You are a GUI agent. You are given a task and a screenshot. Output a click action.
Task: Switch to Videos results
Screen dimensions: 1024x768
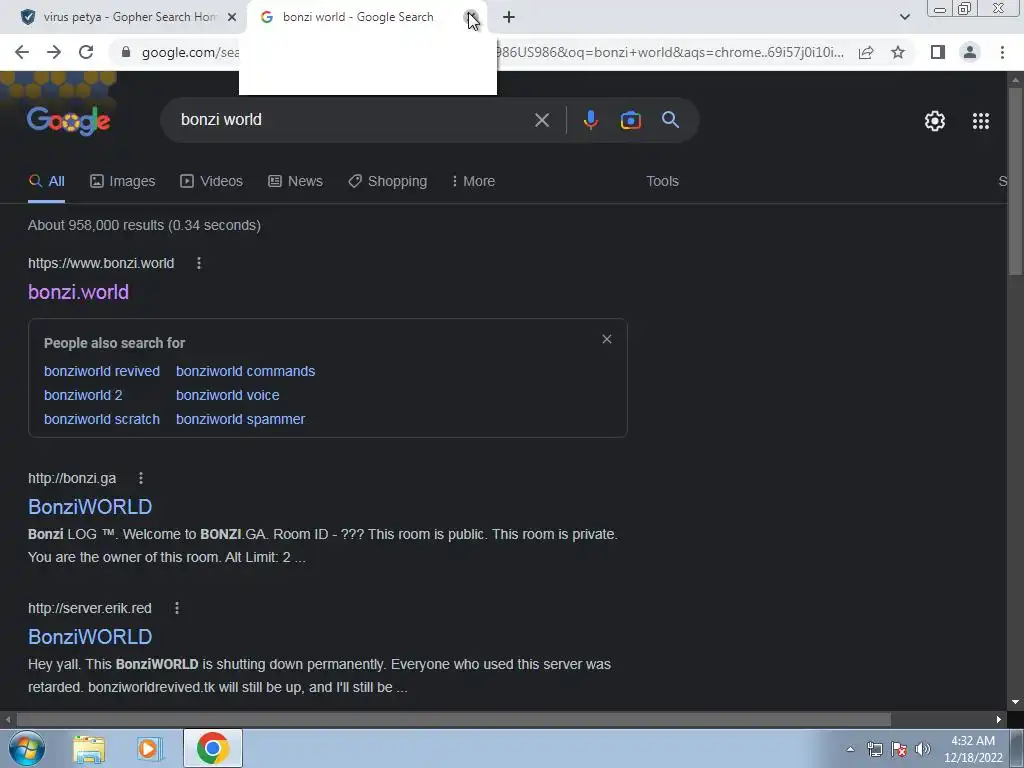click(x=212, y=182)
